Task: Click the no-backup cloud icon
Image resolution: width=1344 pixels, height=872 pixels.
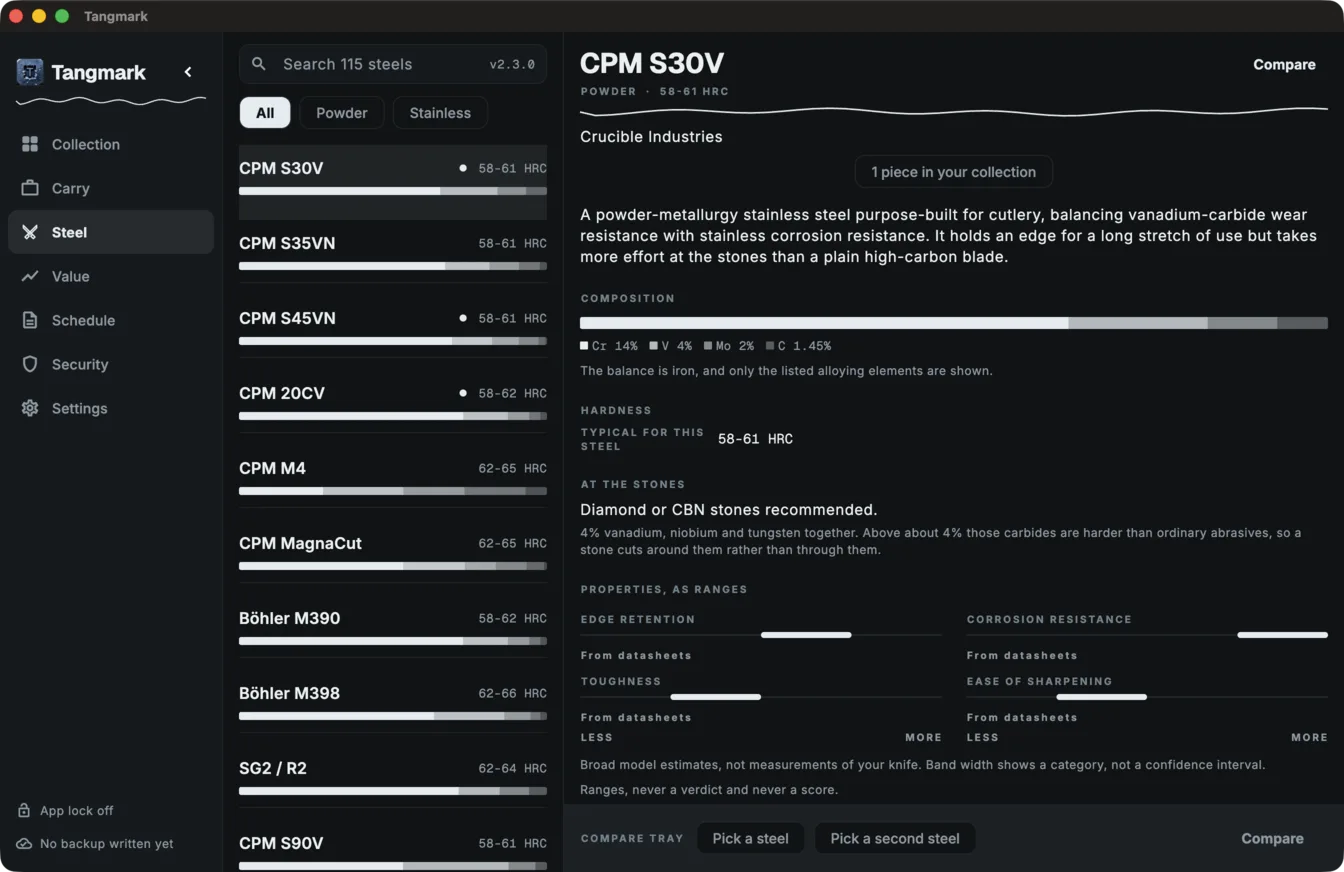Action: tap(24, 844)
